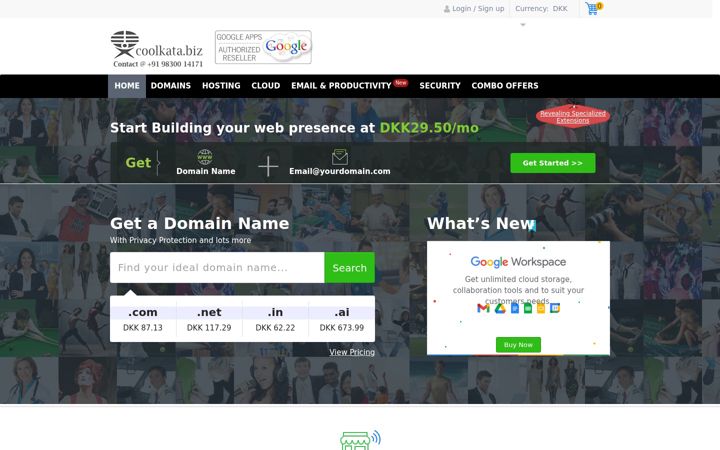
Task: Click the green Search button
Action: [349, 268]
